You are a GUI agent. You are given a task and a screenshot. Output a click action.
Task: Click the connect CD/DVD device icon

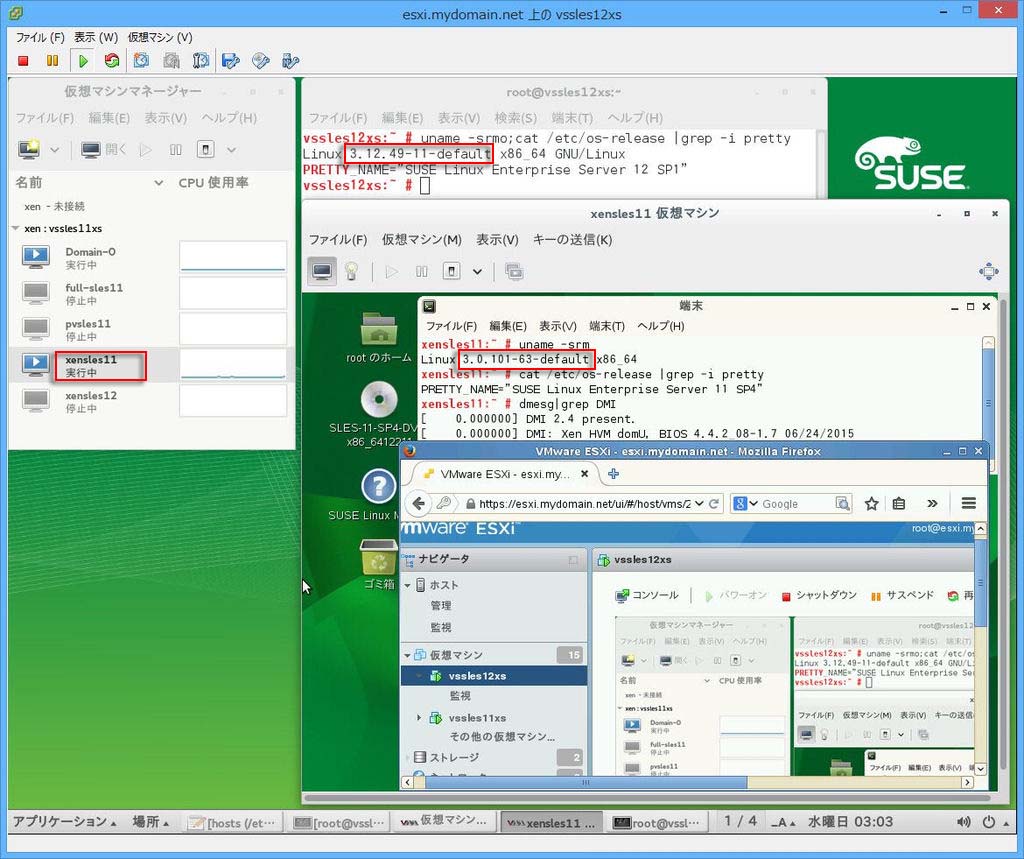(x=261, y=61)
